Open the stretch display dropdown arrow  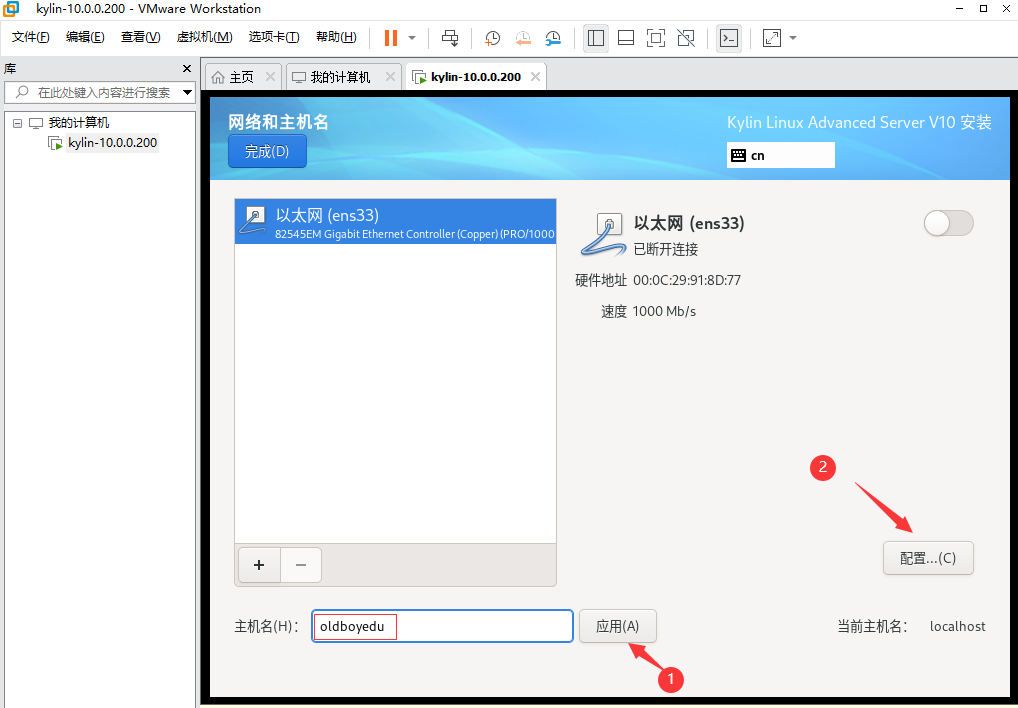tap(793, 38)
